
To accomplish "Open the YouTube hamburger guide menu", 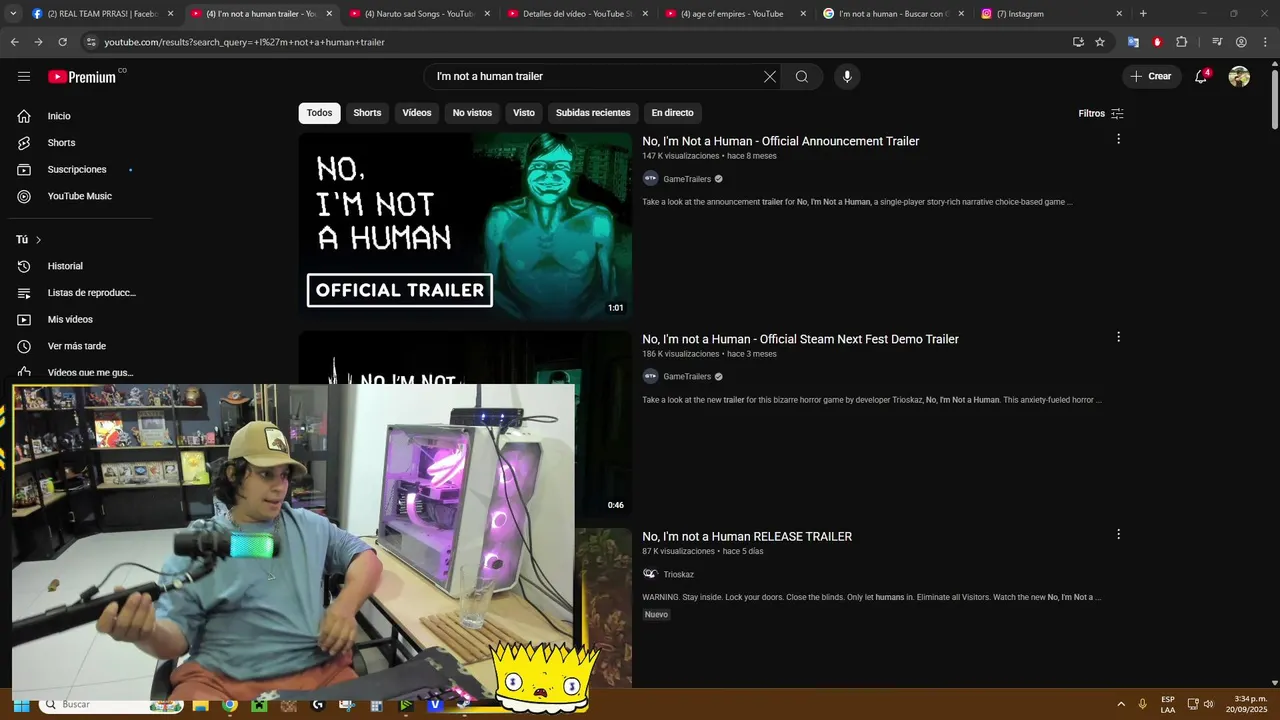I will pyautogui.click(x=24, y=76).
